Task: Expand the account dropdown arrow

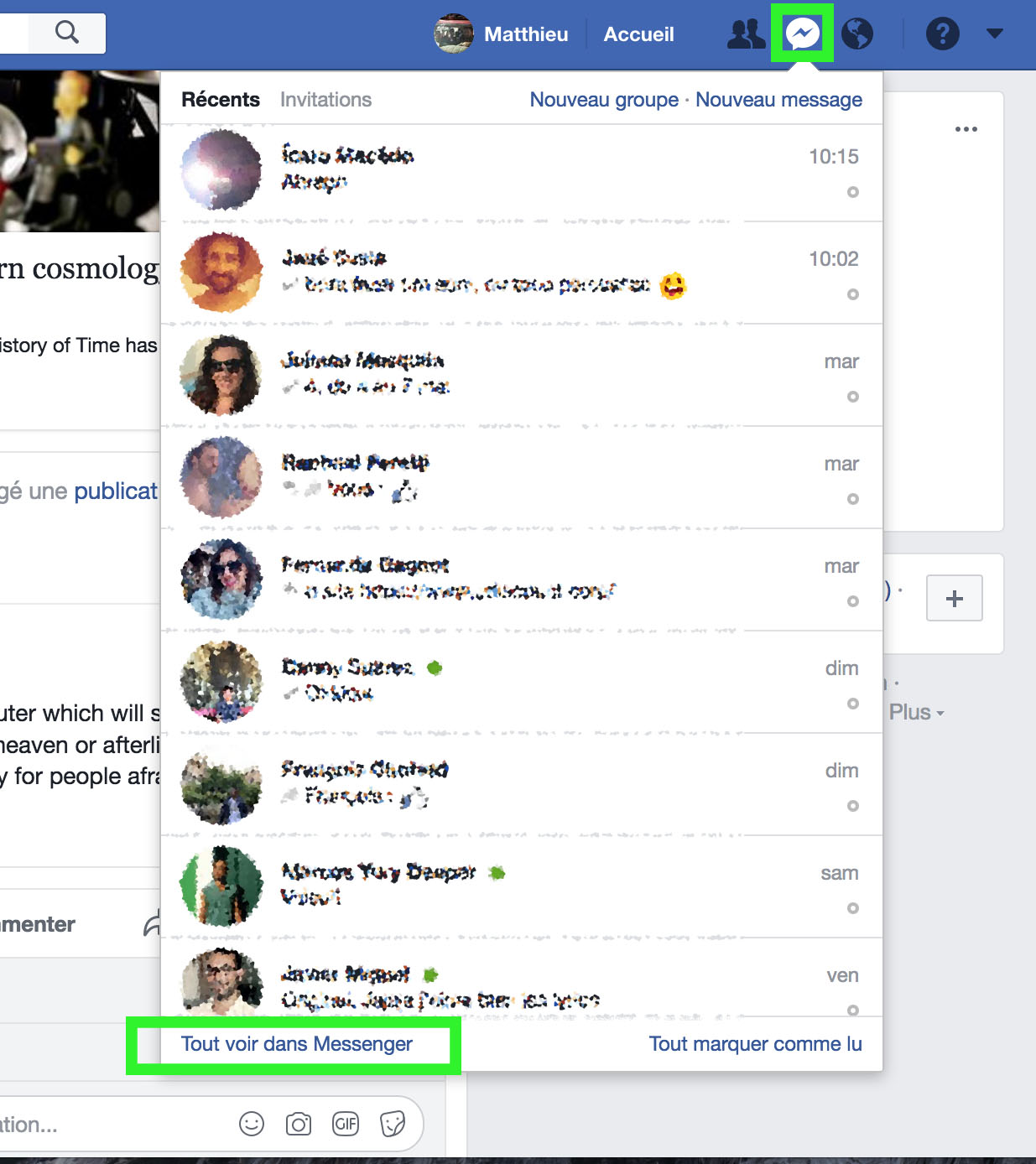Action: pos(995,34)
